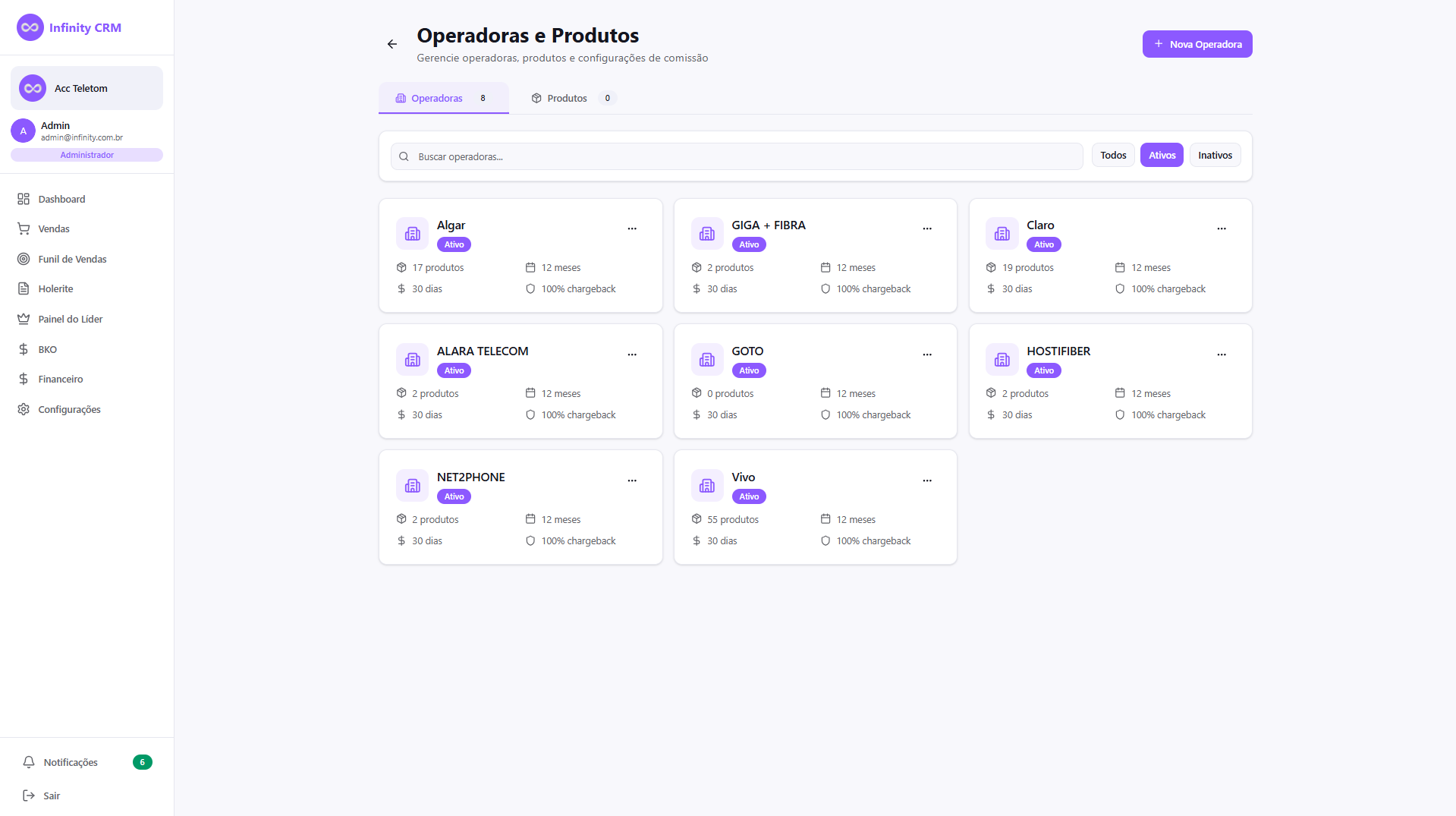Log out using Sair
This screenshot has width=1456, height=816.
pyautogui.click(x=52, y=796)
